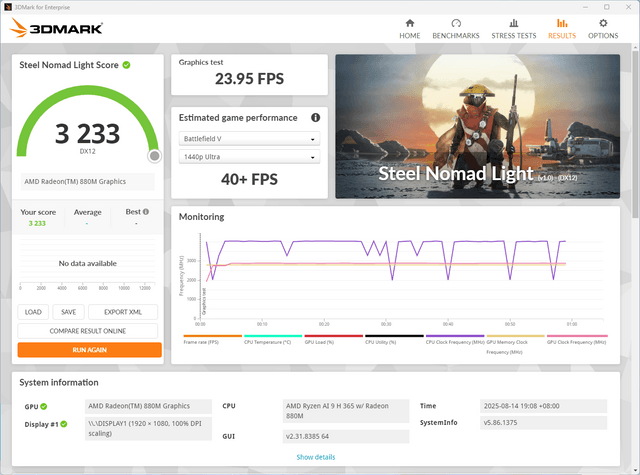Click the No data available text
640x475 pixels.
point(88,263)
